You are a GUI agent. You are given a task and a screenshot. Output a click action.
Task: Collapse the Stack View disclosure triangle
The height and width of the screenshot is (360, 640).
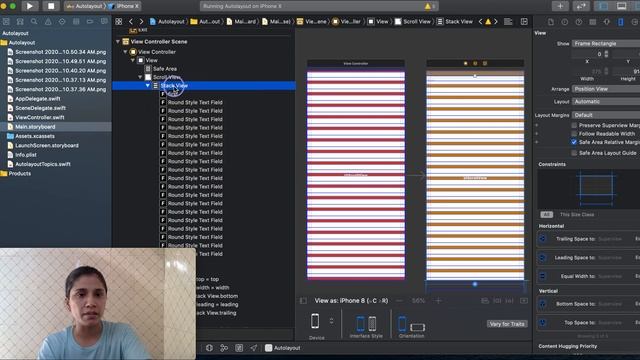[x=148, y=86]
